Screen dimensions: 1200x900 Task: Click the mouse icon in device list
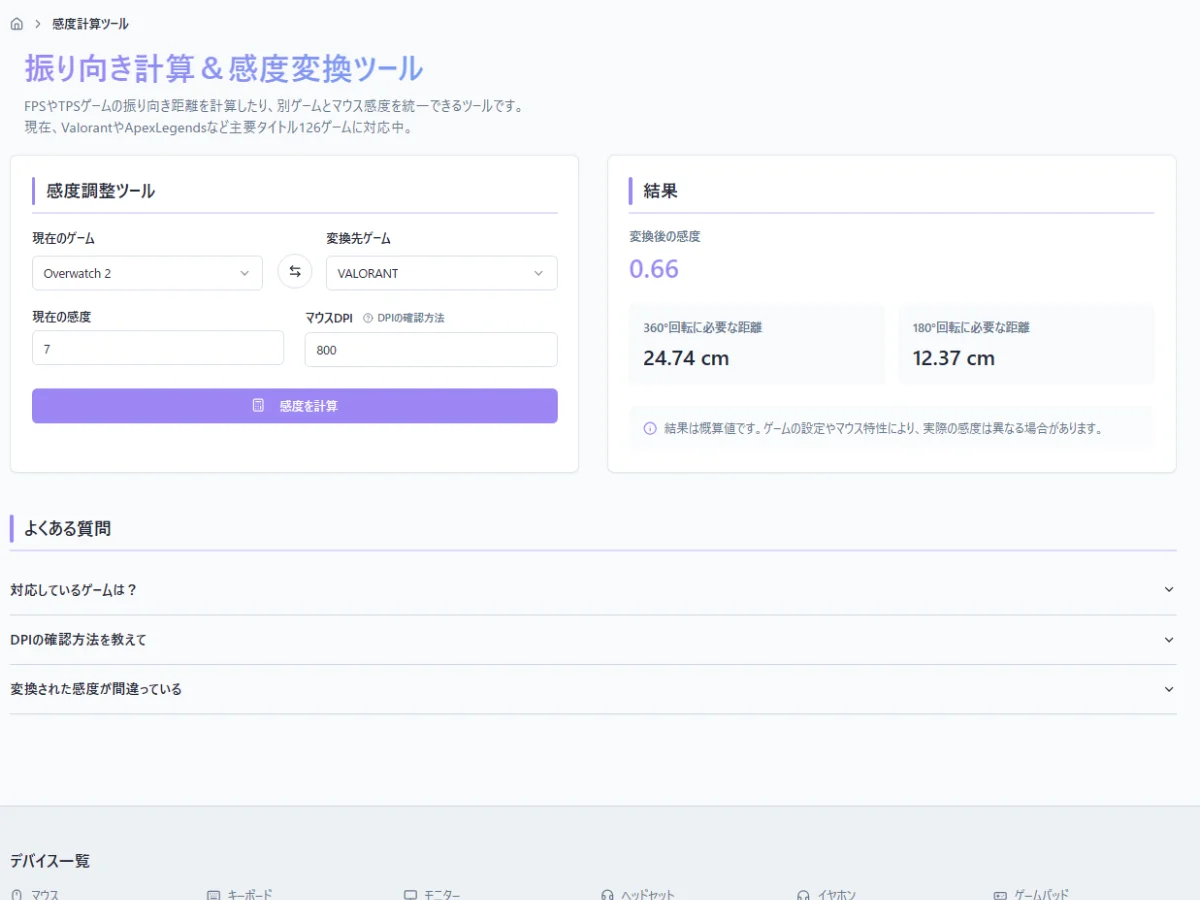17,895
